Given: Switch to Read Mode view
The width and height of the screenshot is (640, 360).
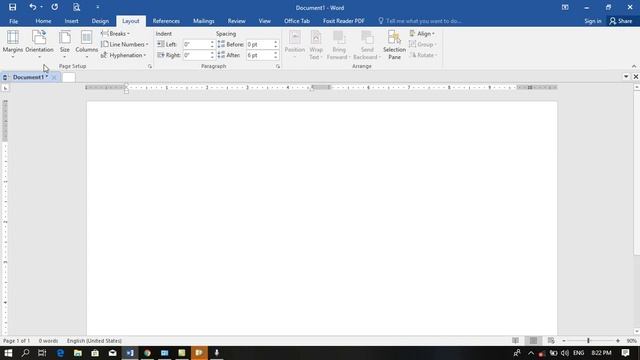Looking at the screenshot, I should pyautogui.click(x=516, y=340).
